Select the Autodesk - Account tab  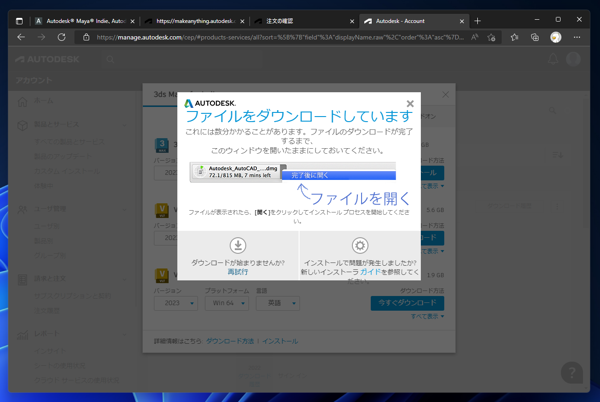click(414, 21)
